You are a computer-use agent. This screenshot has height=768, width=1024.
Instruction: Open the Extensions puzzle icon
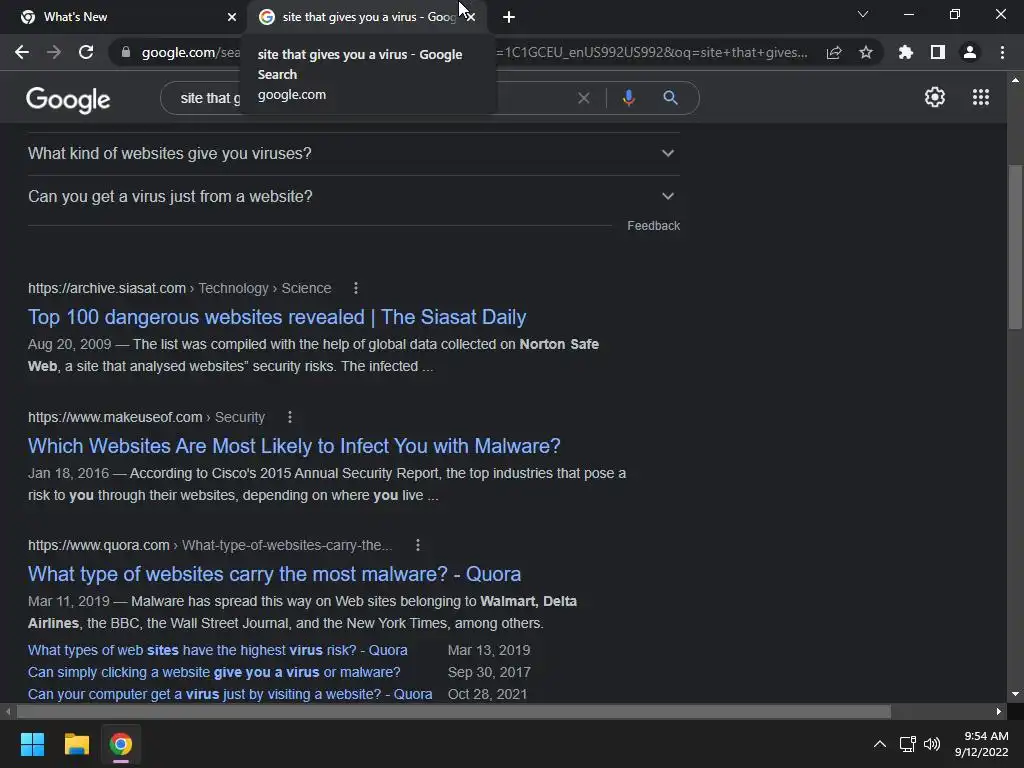(906, 52)
